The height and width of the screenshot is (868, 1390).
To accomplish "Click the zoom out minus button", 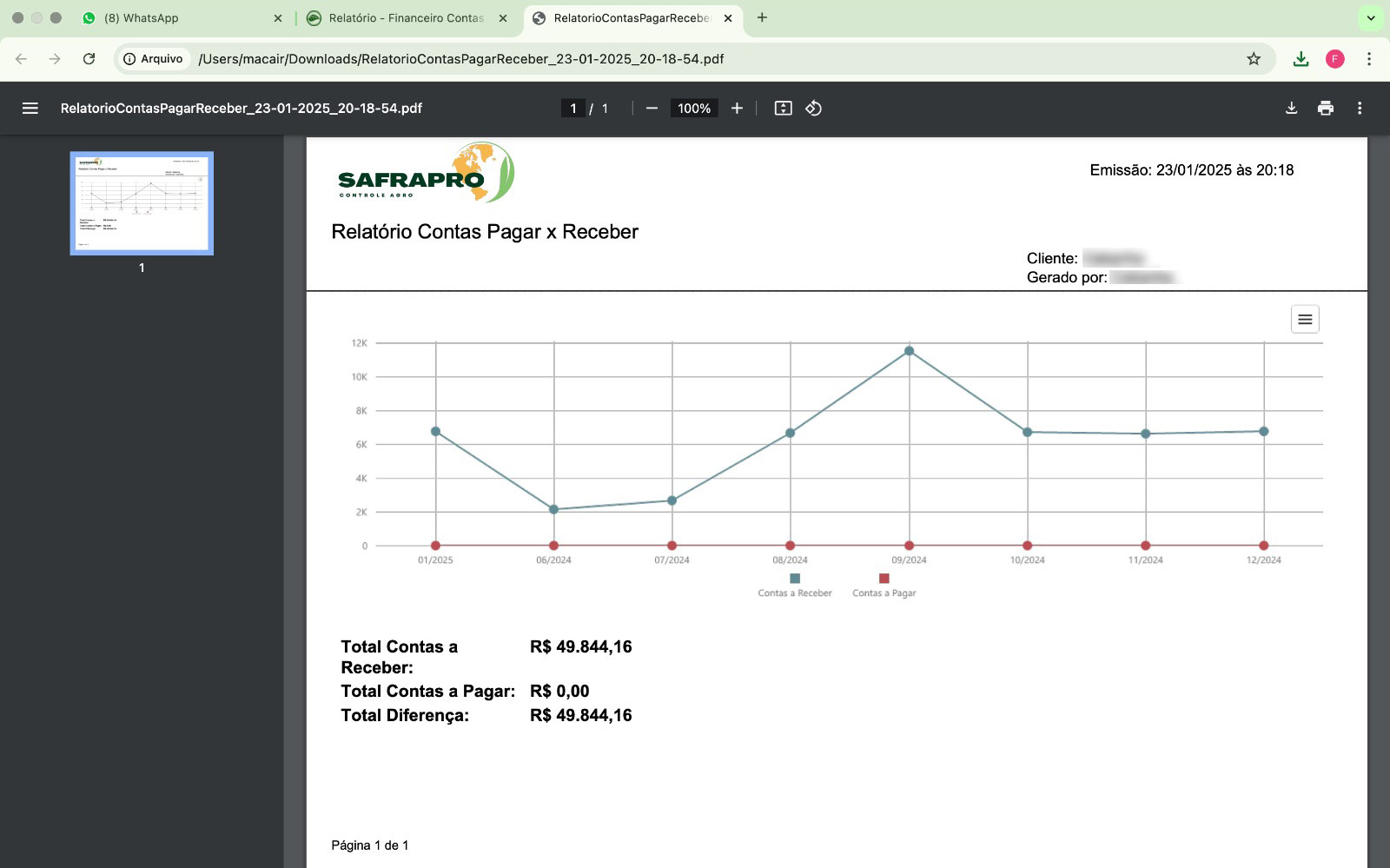I will 652,109.
